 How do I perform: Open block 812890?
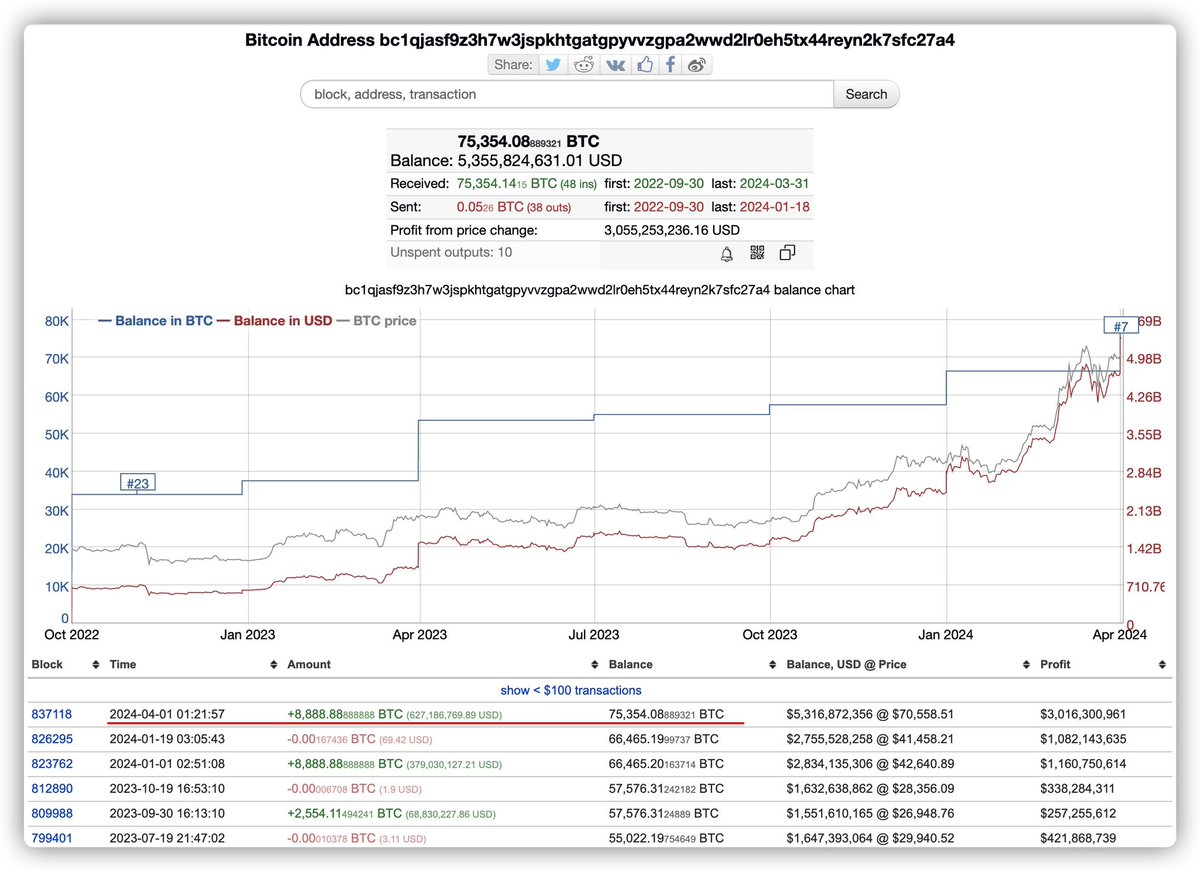[52, 790]
